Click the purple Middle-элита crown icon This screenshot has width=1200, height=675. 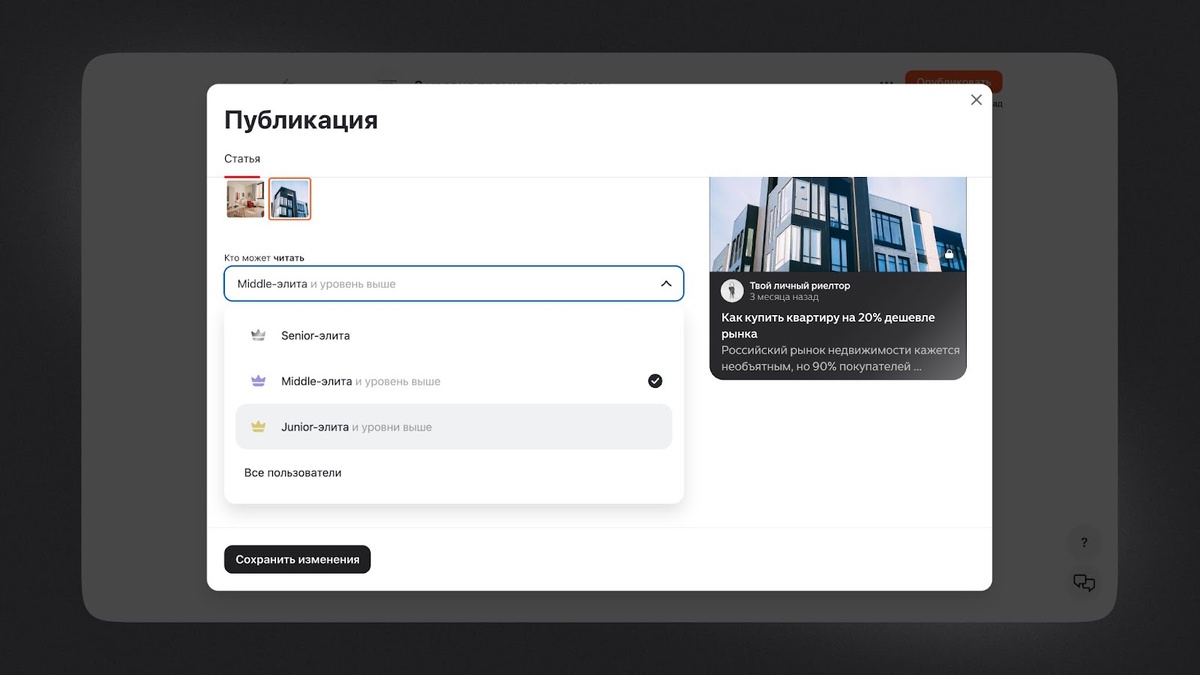[x=258, y=381]
